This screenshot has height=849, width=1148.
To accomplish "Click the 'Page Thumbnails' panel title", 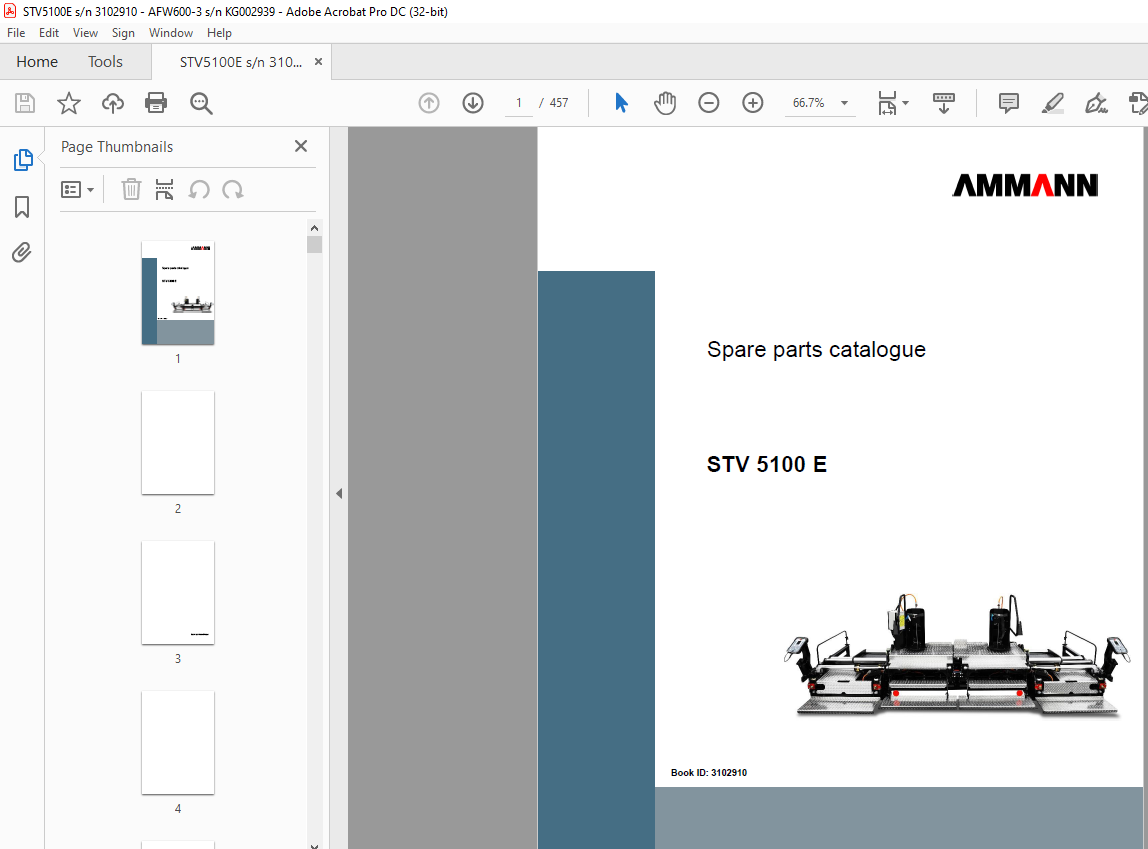I will point(117,146).
